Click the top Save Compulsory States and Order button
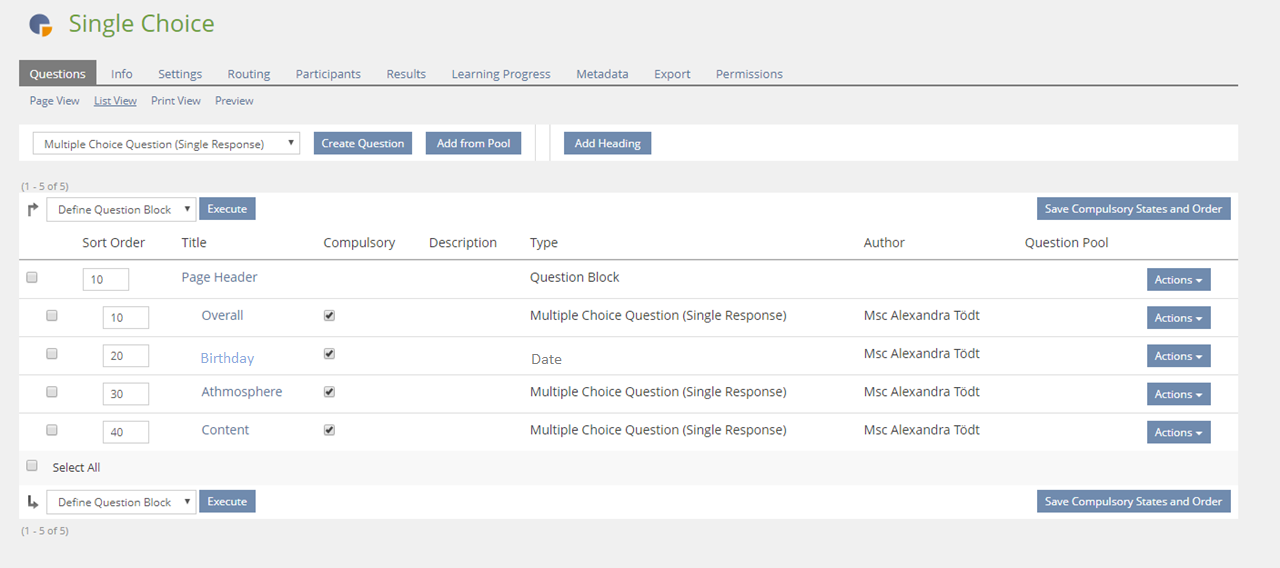 pos(1133,209)
